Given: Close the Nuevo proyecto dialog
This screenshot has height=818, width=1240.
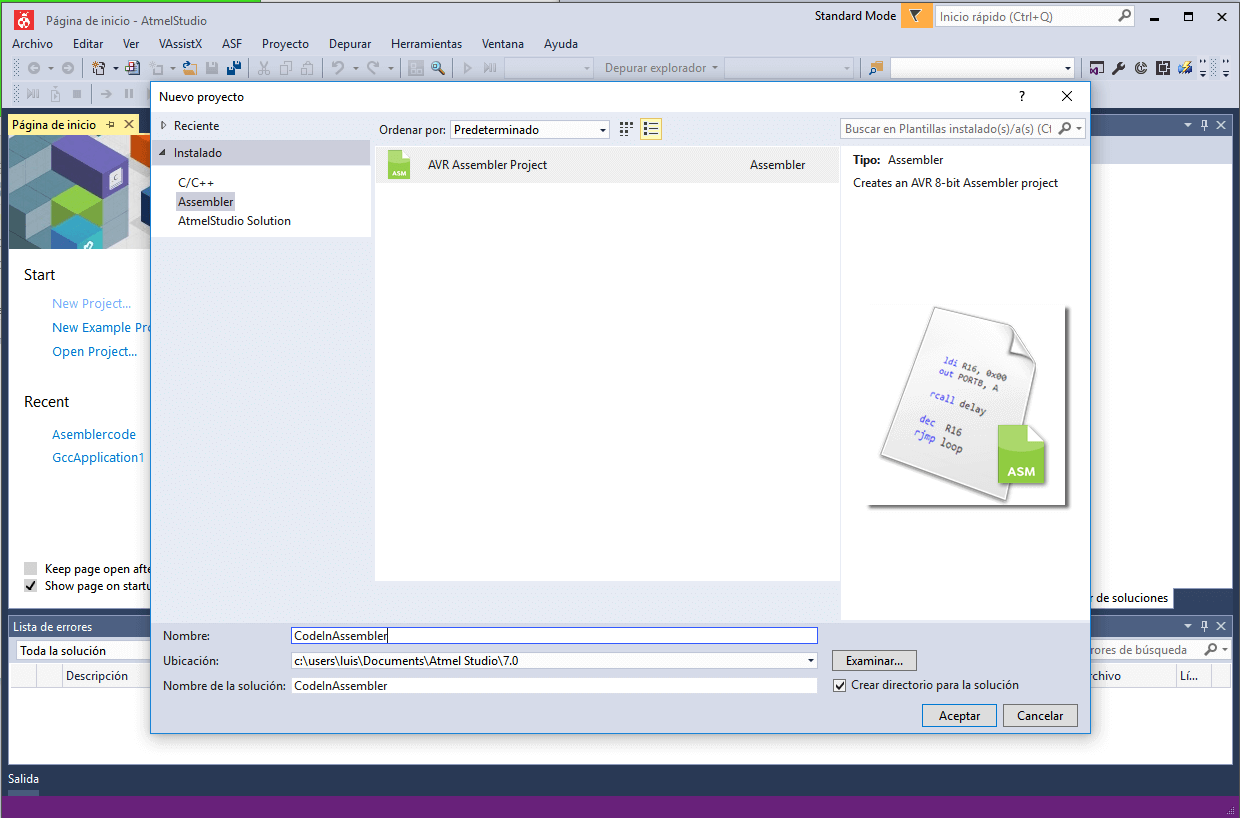Looking at the screenshot, I should pos(1068,97).
